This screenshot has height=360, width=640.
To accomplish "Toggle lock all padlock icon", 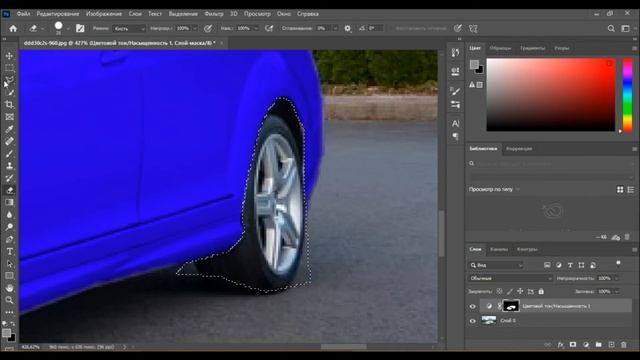I will pyautogui.click(x=541, y=291).
